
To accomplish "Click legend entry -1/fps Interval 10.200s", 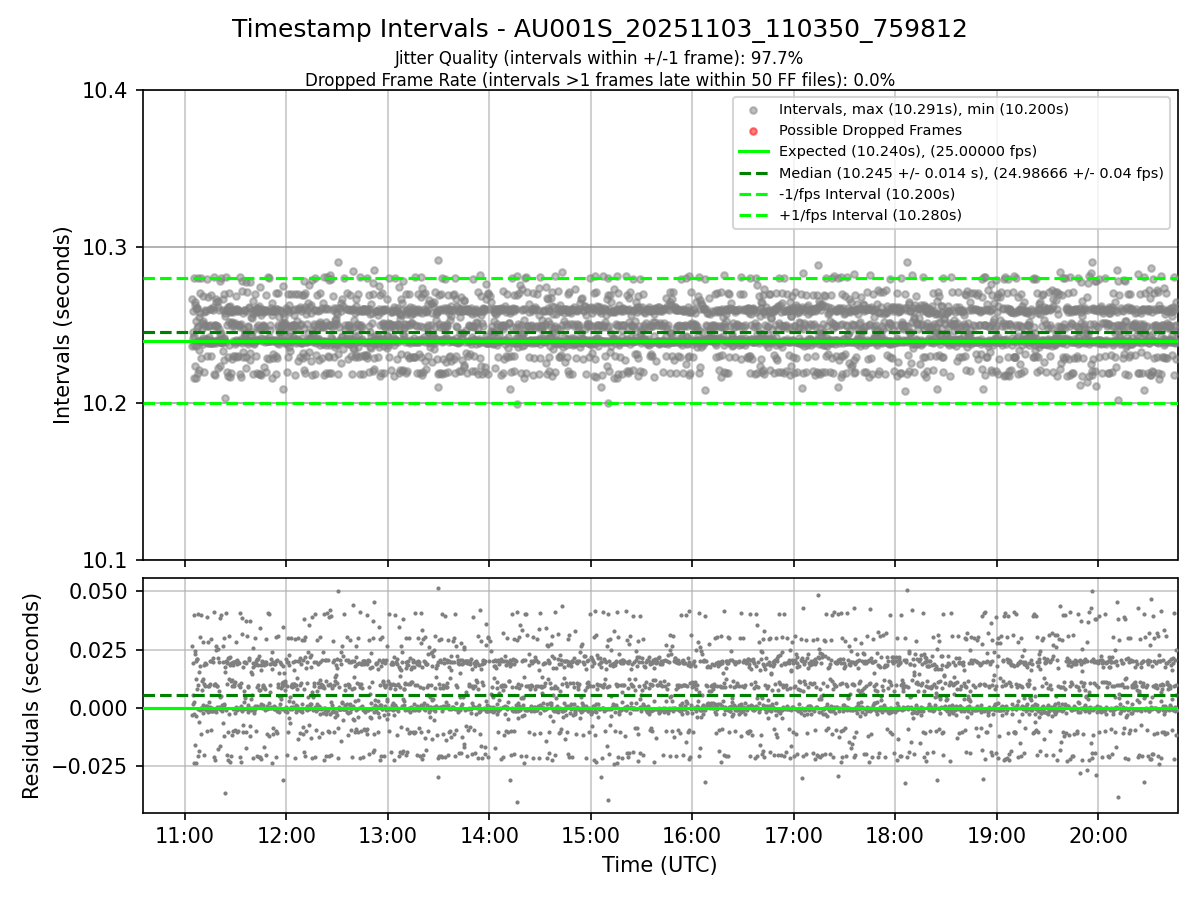I will (867, 194).
